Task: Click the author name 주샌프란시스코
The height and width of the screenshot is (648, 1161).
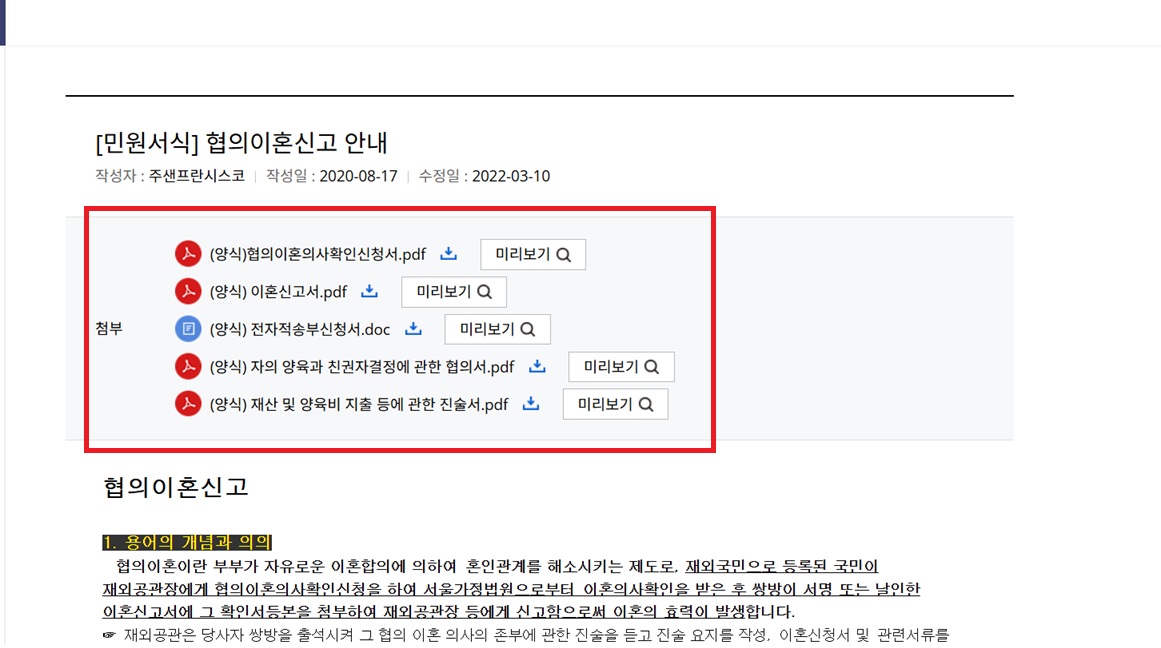Action: tap(196, 176)
